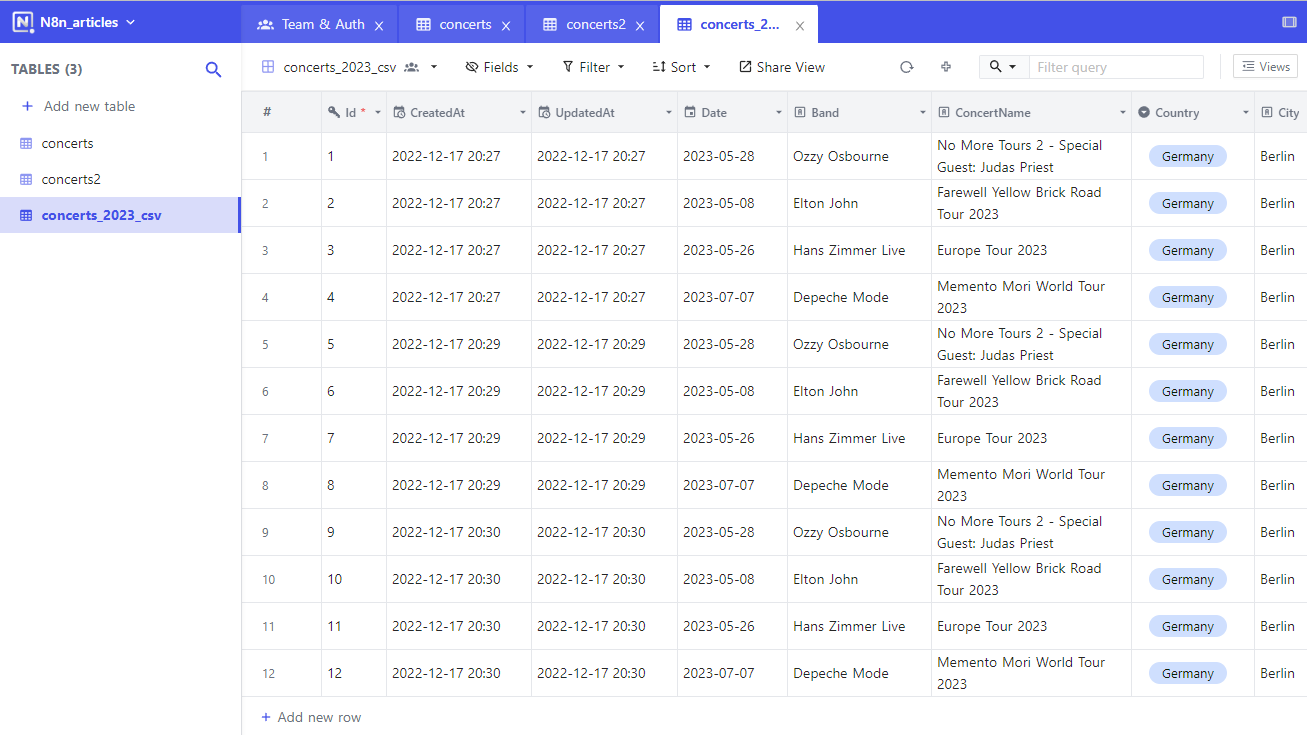This screenshot has height=735, width=1307.
Task: Open the Band column options dropdown
Action: pyautogui.click(x=922, y=112)
